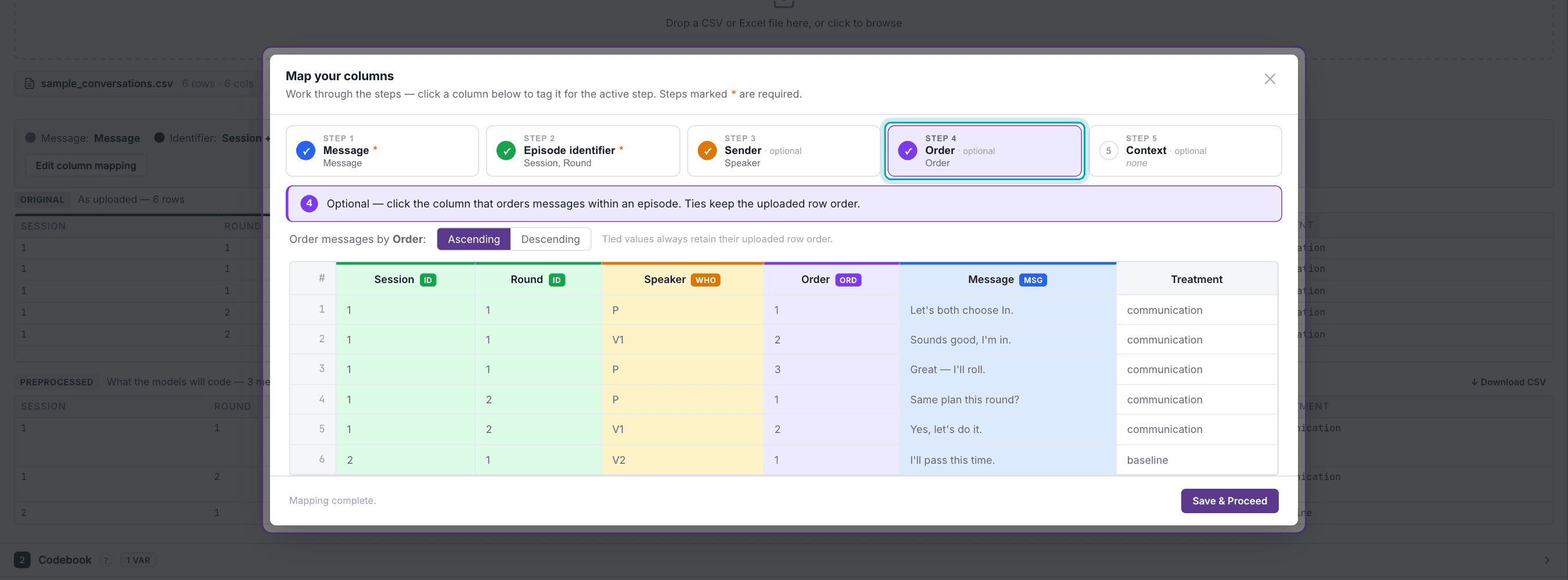
Task: Click the "Mapping complete." status text
Action: 332,500
